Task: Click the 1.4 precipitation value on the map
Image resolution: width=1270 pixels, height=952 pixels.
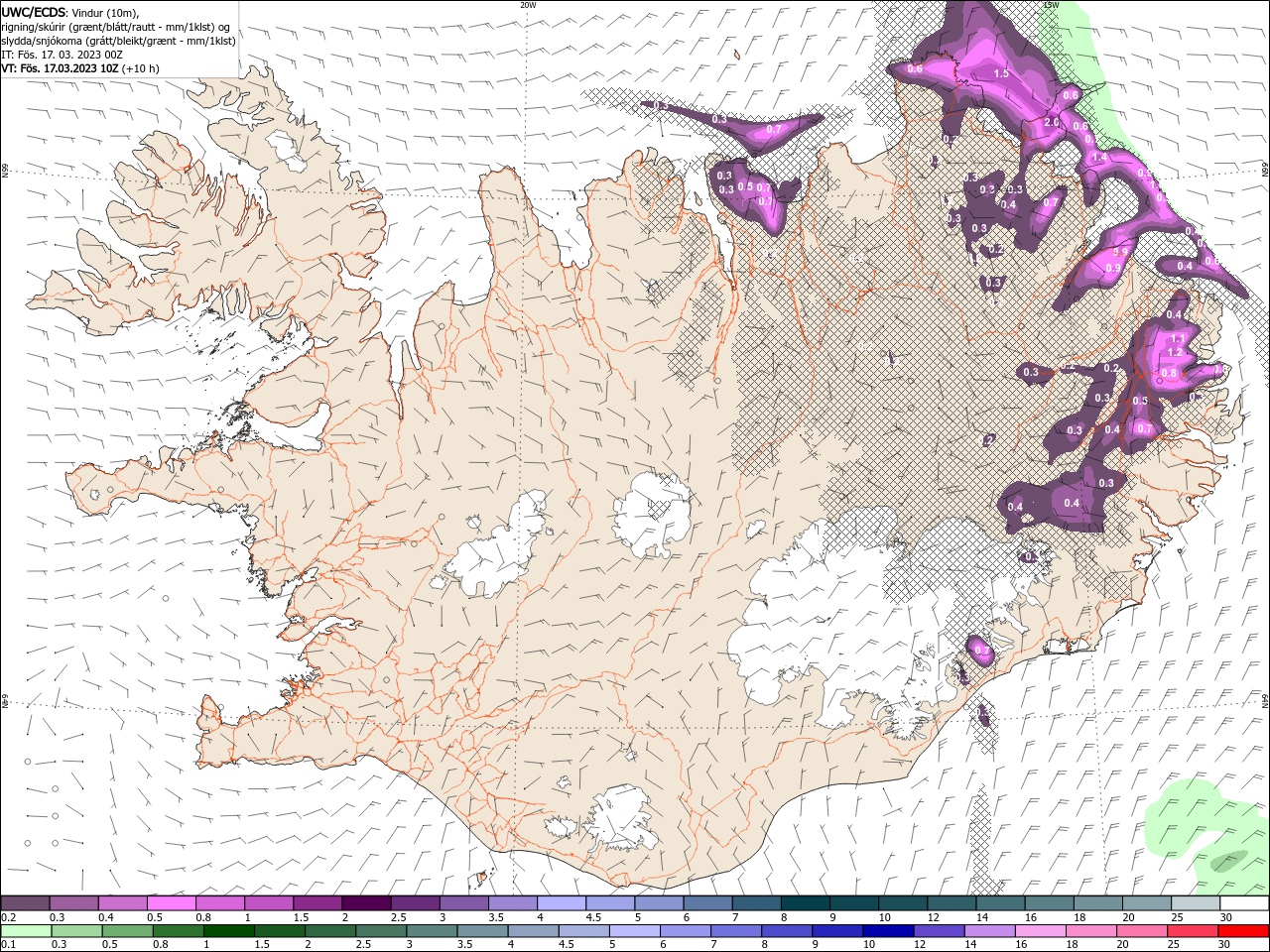Action: (1099, 158)
